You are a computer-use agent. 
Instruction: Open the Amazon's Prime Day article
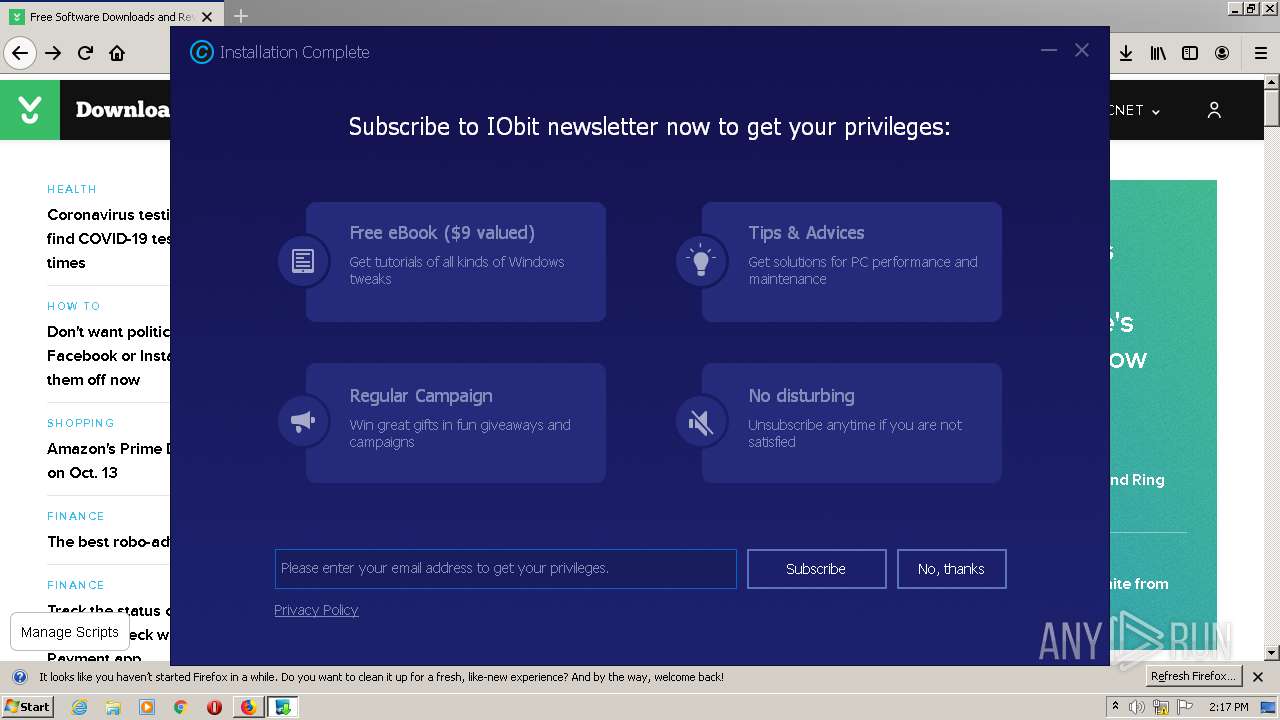click(108, 460)
